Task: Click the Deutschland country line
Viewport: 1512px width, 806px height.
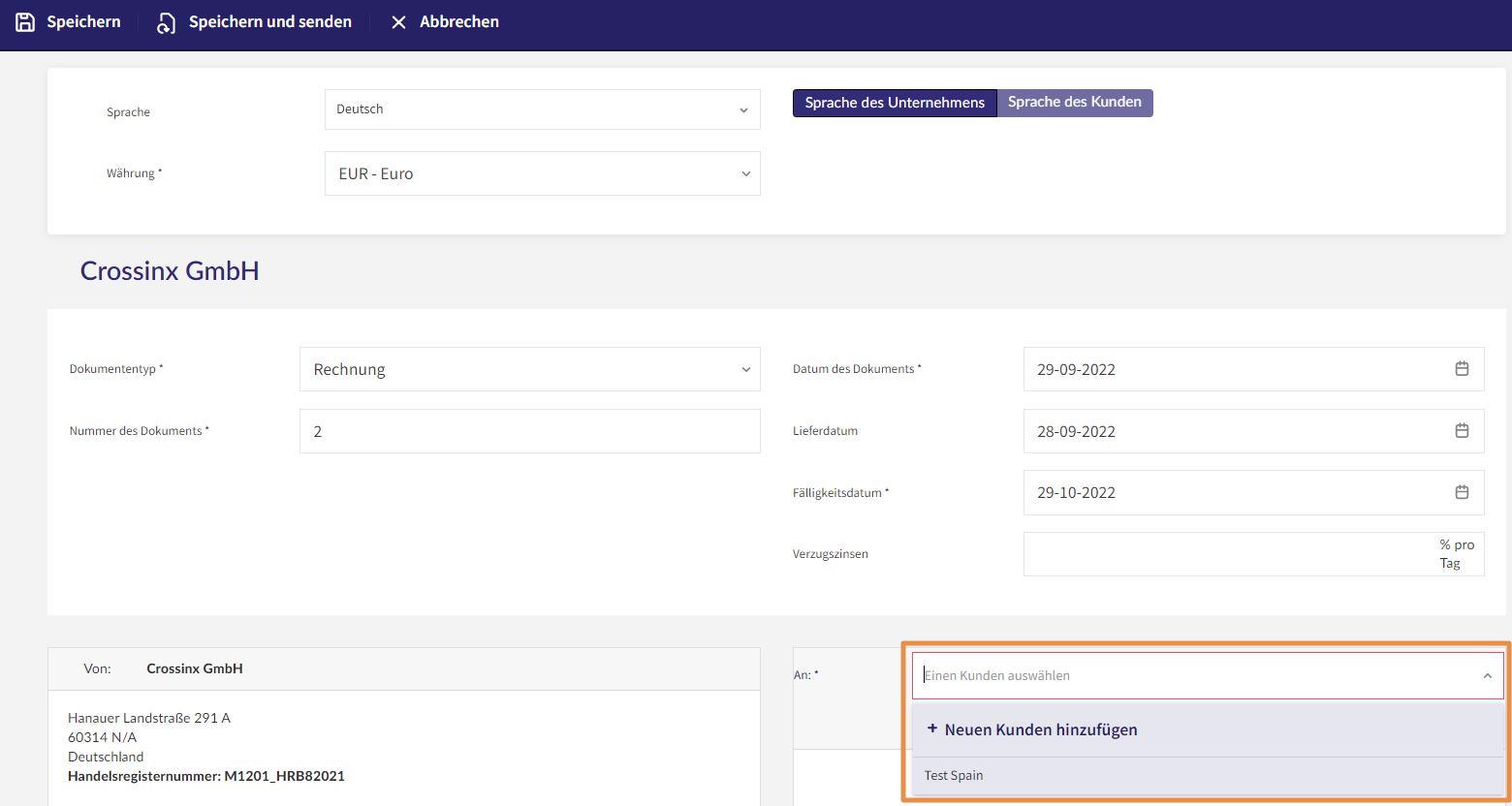Action: click(106, 757)
